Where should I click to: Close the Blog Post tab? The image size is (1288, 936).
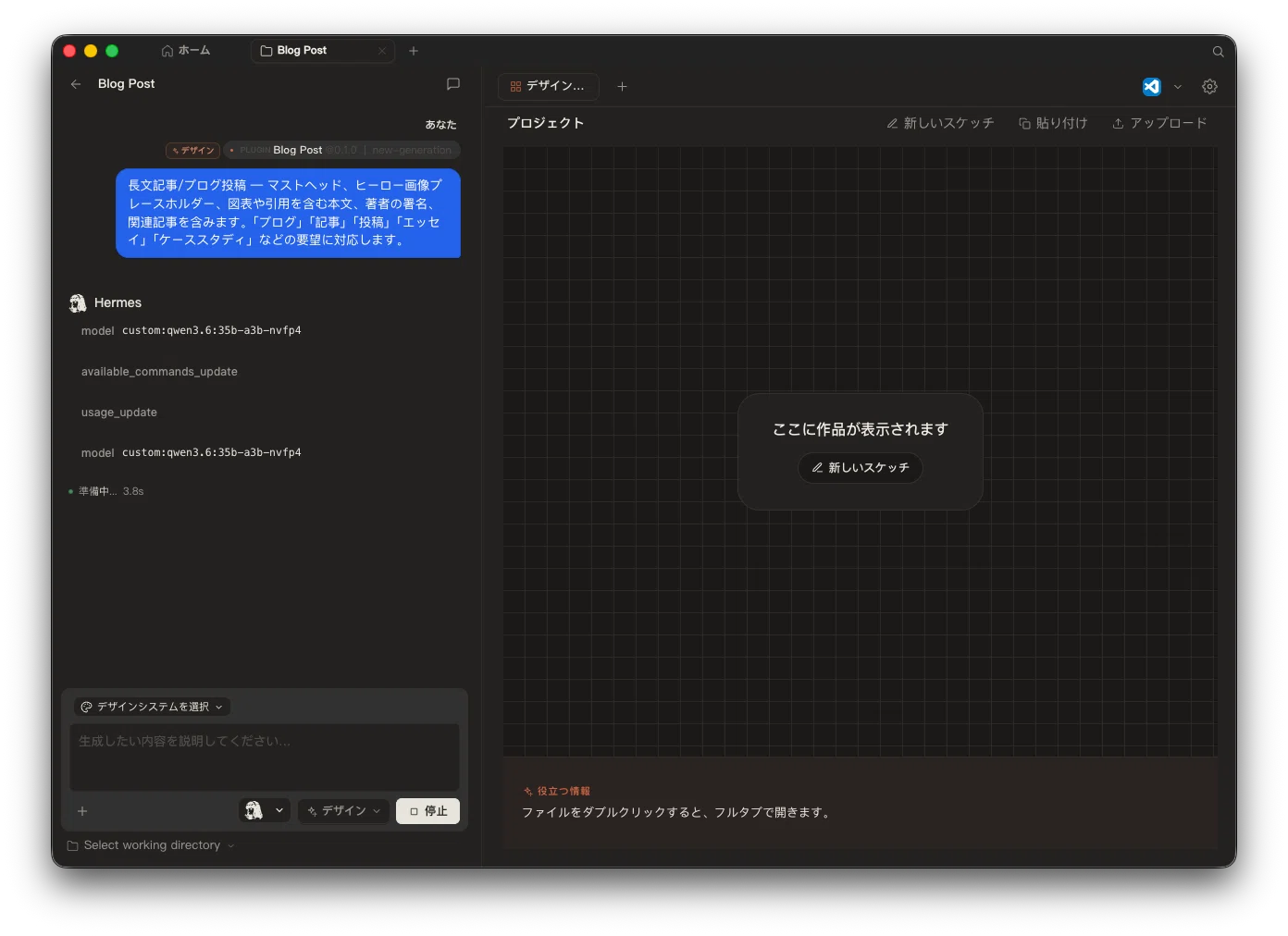382,51
